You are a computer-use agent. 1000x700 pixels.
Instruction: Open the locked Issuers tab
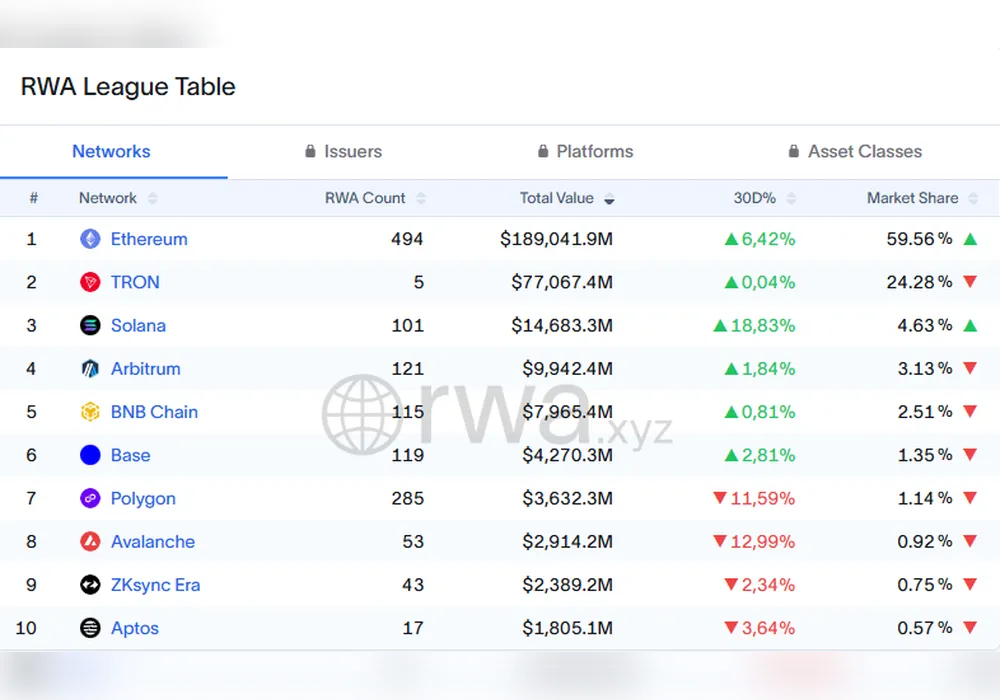coord(343,152)
